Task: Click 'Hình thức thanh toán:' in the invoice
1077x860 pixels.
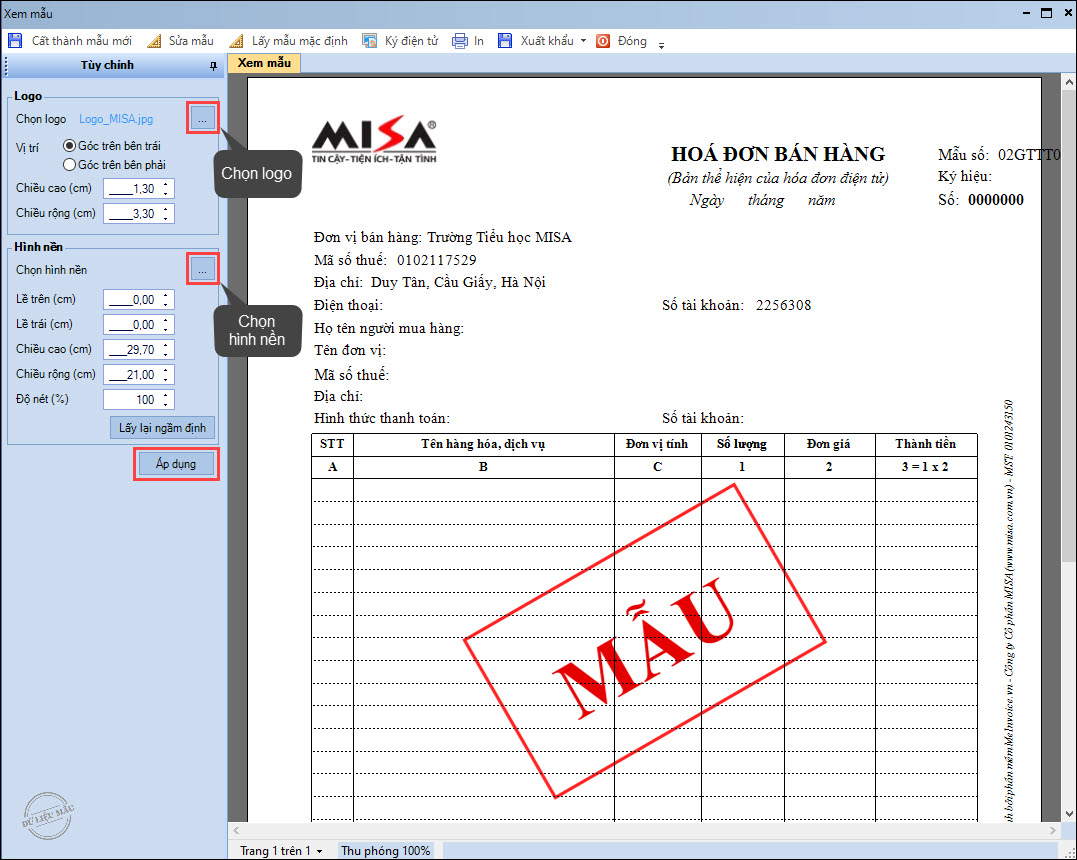Action: (382, 418)
